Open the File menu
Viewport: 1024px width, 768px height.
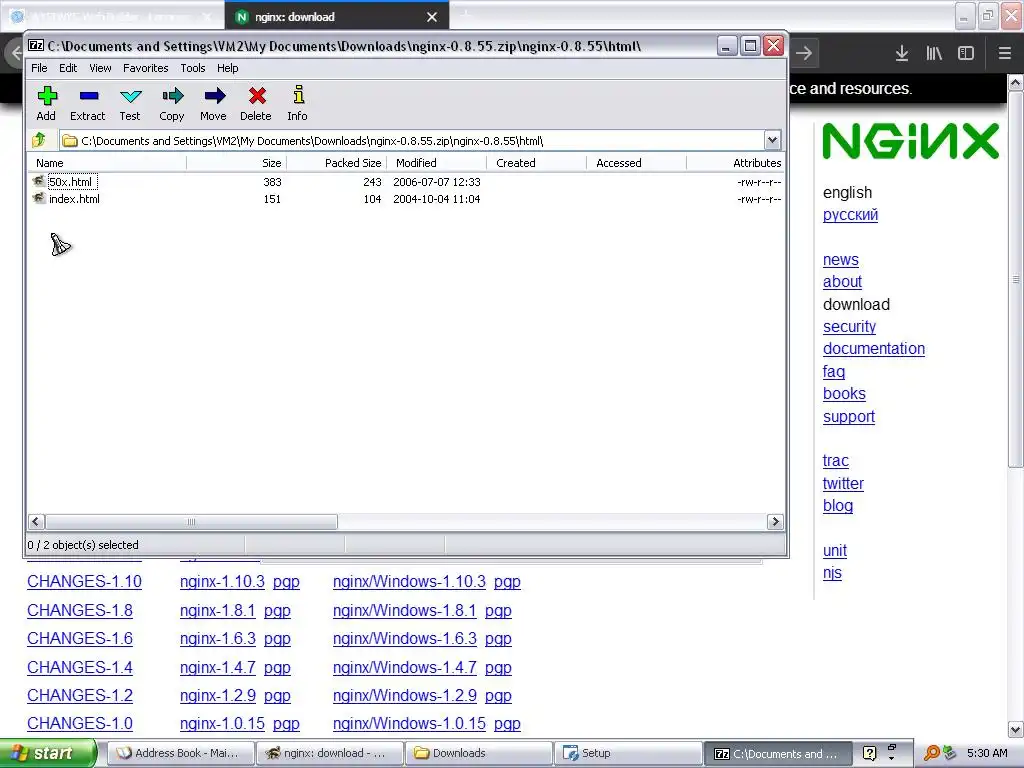[39, 68]
